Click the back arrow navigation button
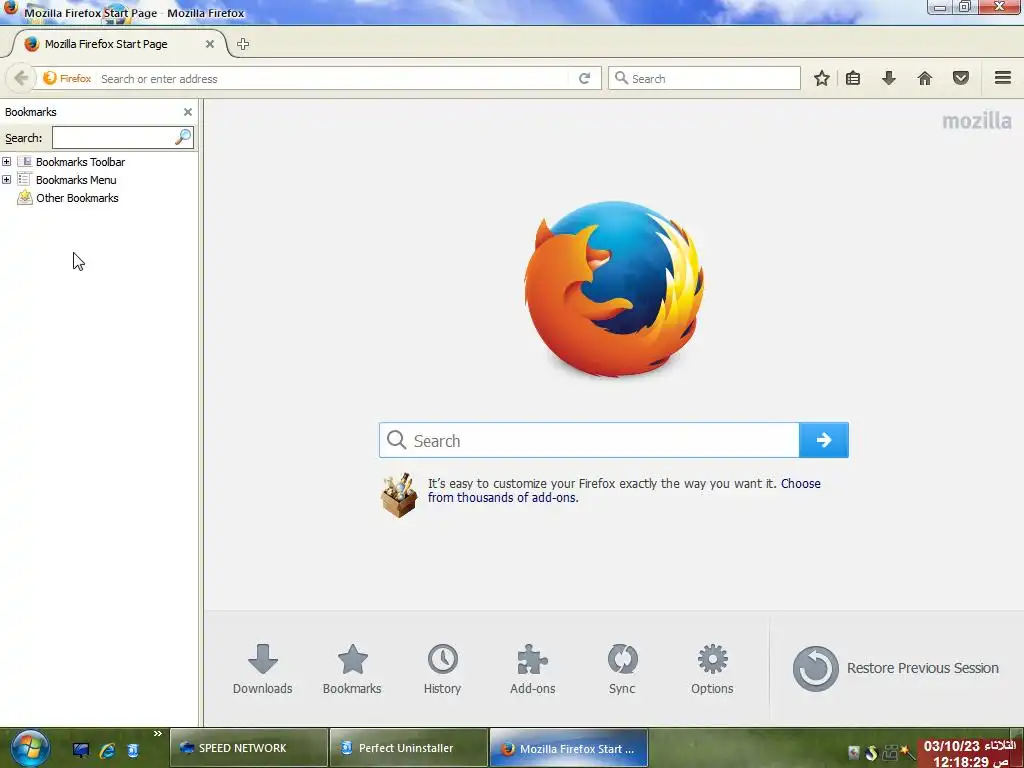Image resolution: width=1024 pixels, height=768 pixels. [20, 78]
